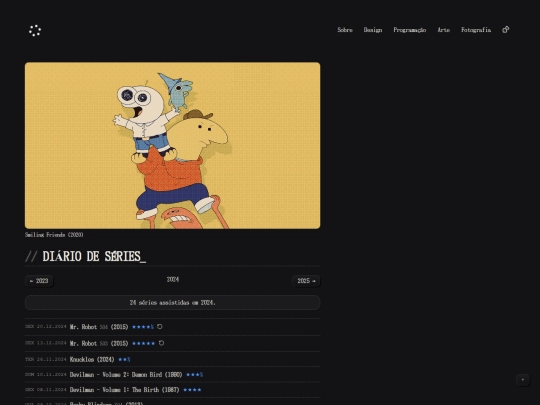This screenshot has width=540, height=405.
Task: Click the Smiling Friends banner image
Action: [x=173, y=145]
